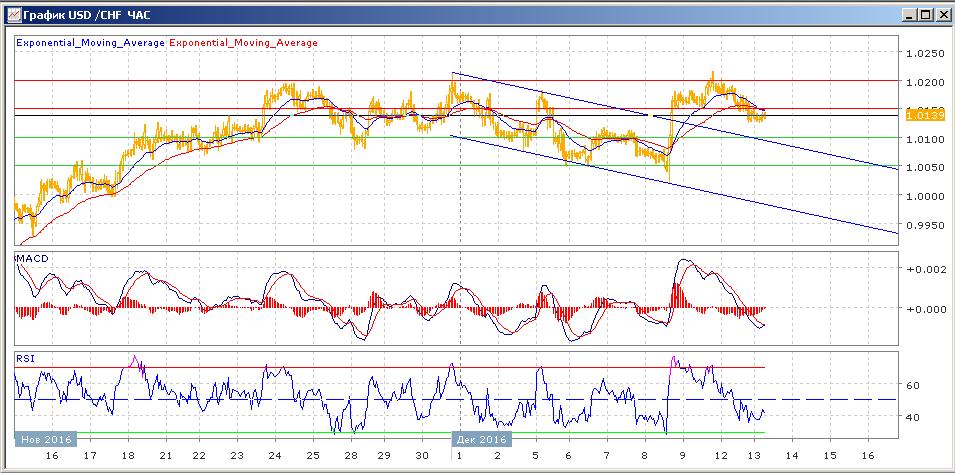955x474 pixels.
Task: Select the blue Exponential_Moving_Average label
Action: [90, 43]
